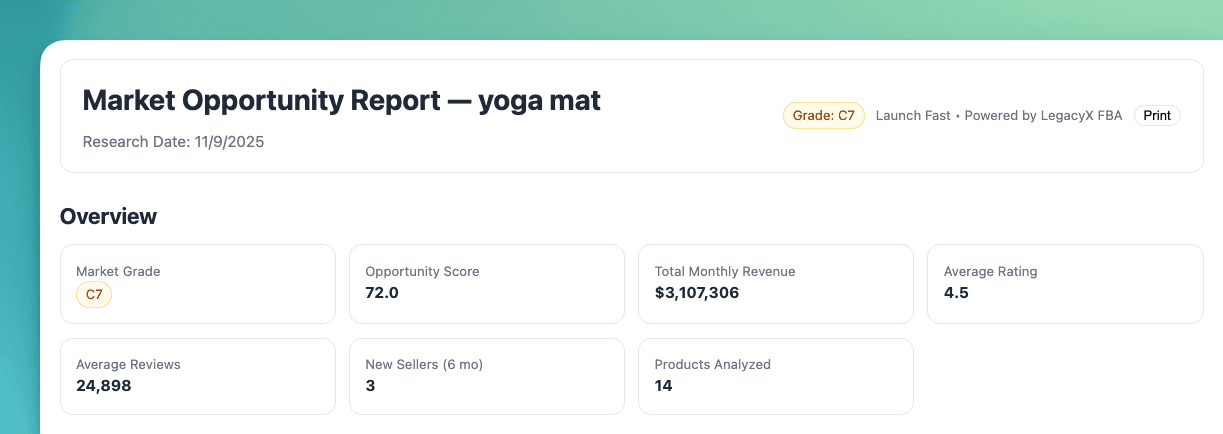Click the $3,107,306 revenue value

click(697, 293)
